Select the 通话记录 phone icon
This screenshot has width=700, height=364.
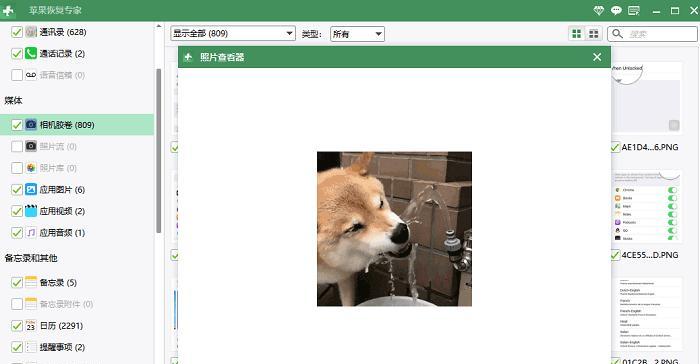click(x=31, y=53)
